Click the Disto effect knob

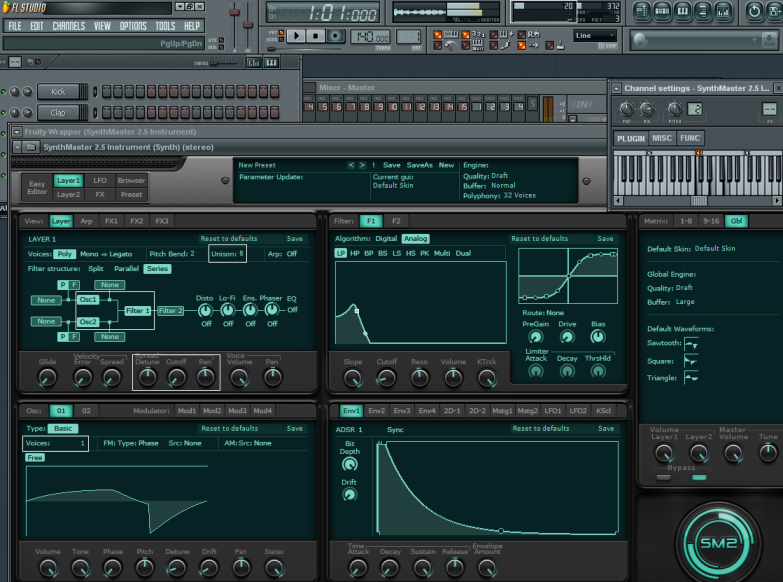(x=205, y=311)
